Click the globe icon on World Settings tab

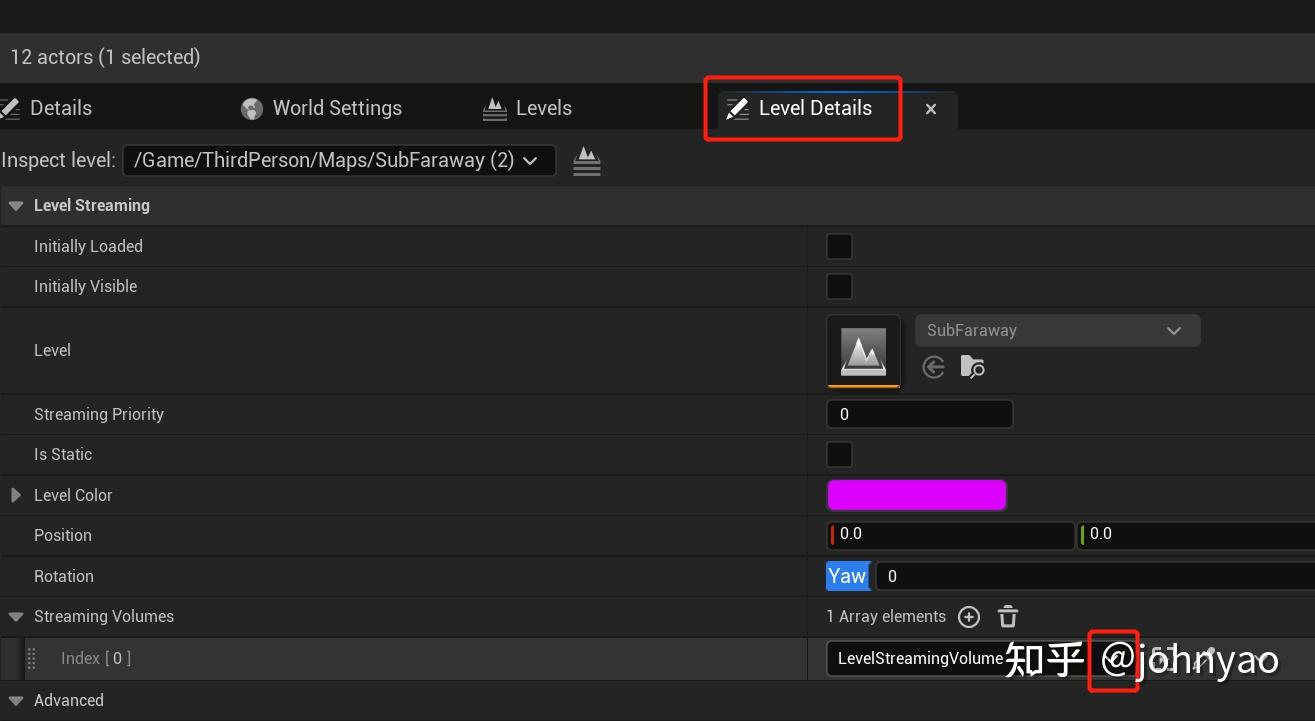pyautogui.click(x=251, y=108)
